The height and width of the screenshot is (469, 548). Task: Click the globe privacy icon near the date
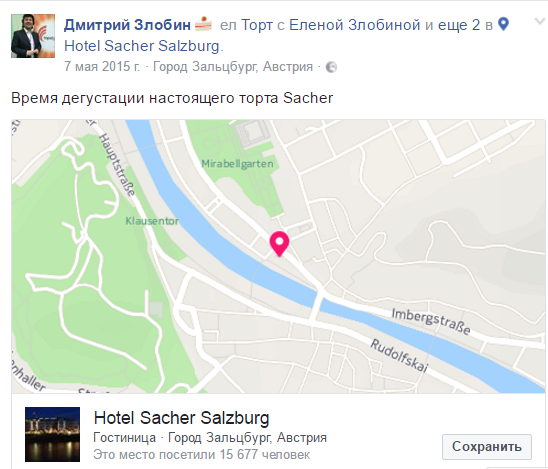click(331, 67)
